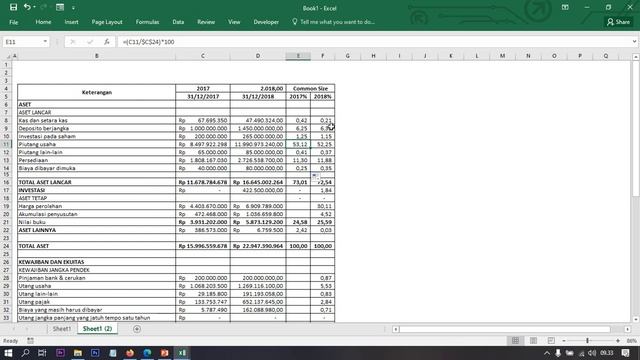This screenshot has height=360, width=640.
Task: Click the Name Box showing E11
Action: click(22, 42)
